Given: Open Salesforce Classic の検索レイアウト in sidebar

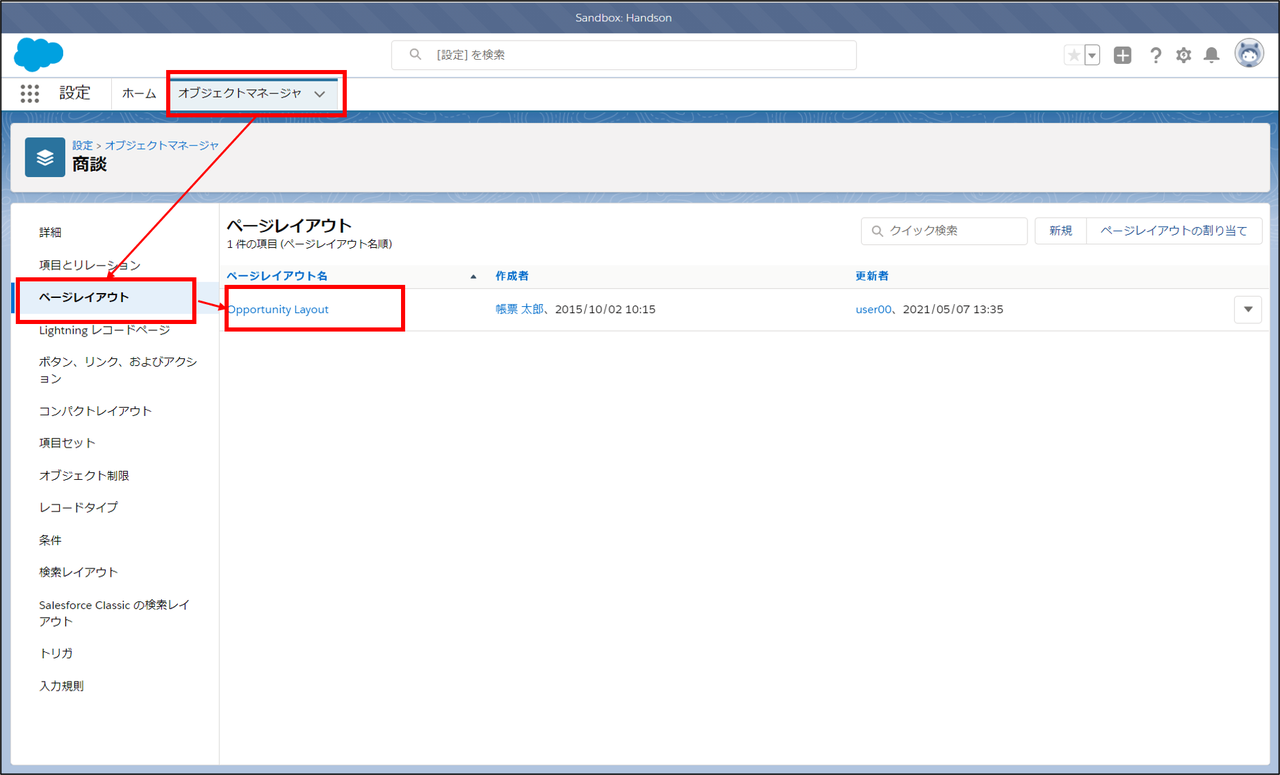Looking at the screenshot, I should coord(114,613).
